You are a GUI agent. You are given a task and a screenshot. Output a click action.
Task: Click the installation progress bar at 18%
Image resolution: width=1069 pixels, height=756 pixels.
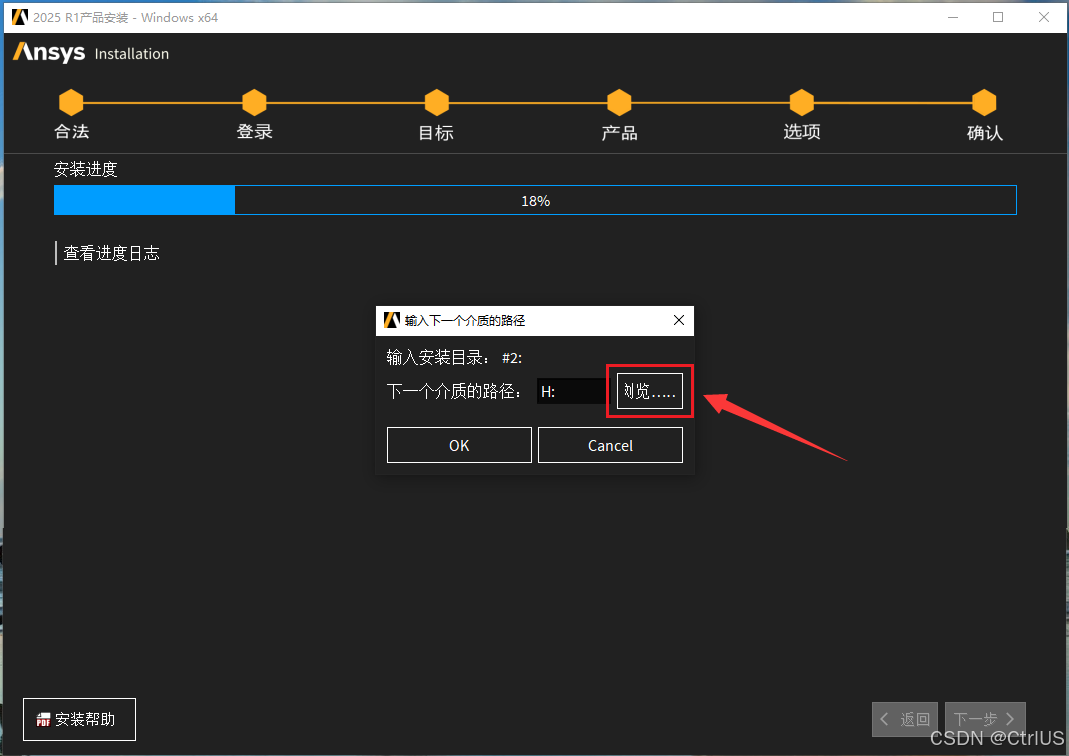coord(535,200)
